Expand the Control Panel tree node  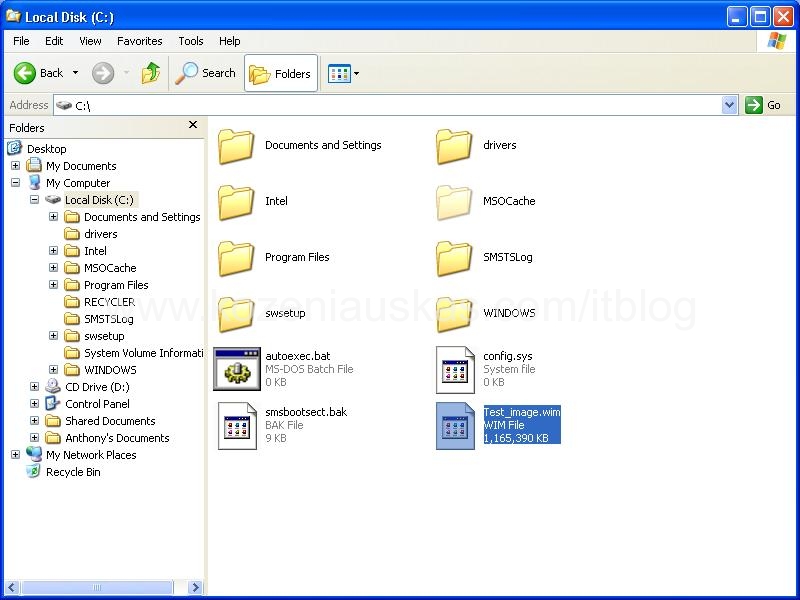[34, 404]
